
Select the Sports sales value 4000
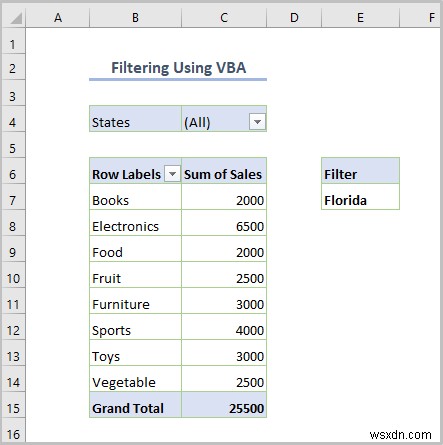point(224,330)
